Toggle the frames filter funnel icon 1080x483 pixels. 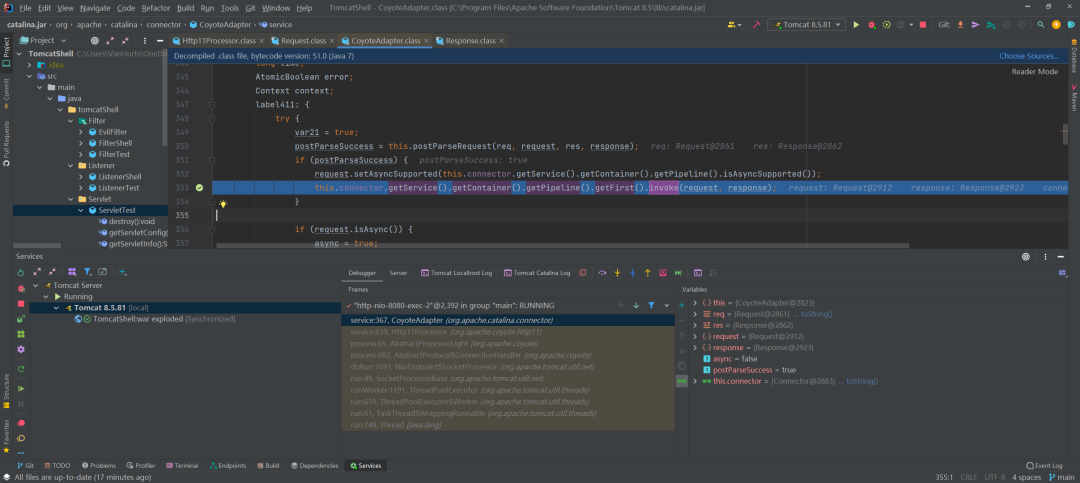651,305
